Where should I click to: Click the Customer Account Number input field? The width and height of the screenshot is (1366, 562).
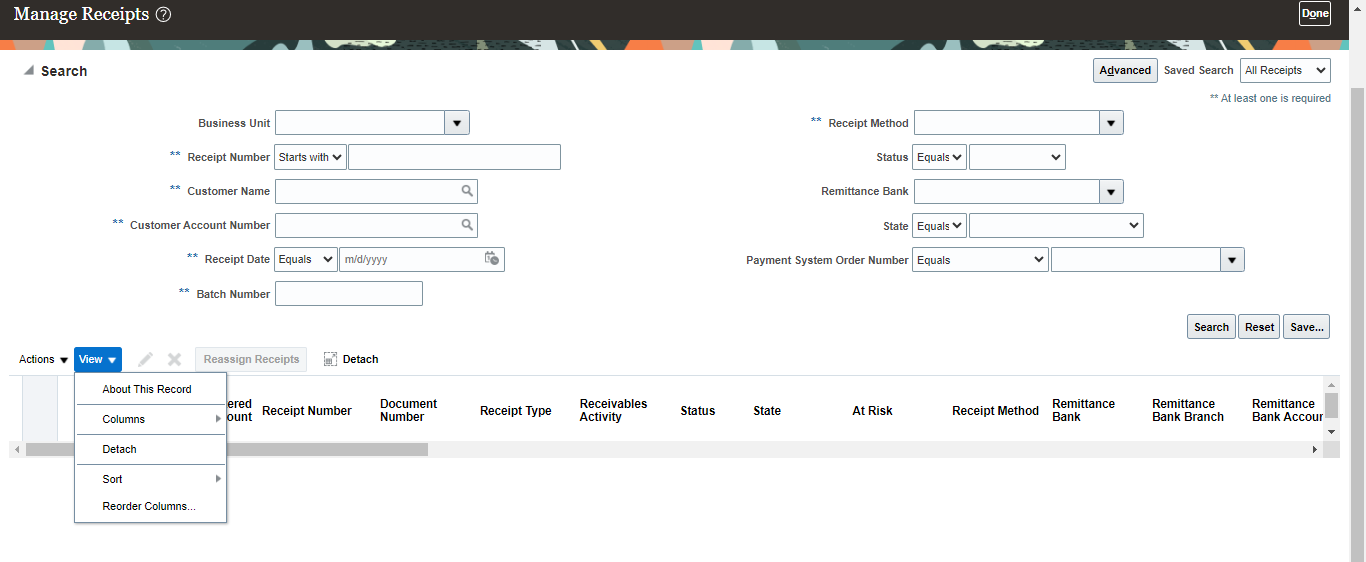367,225
